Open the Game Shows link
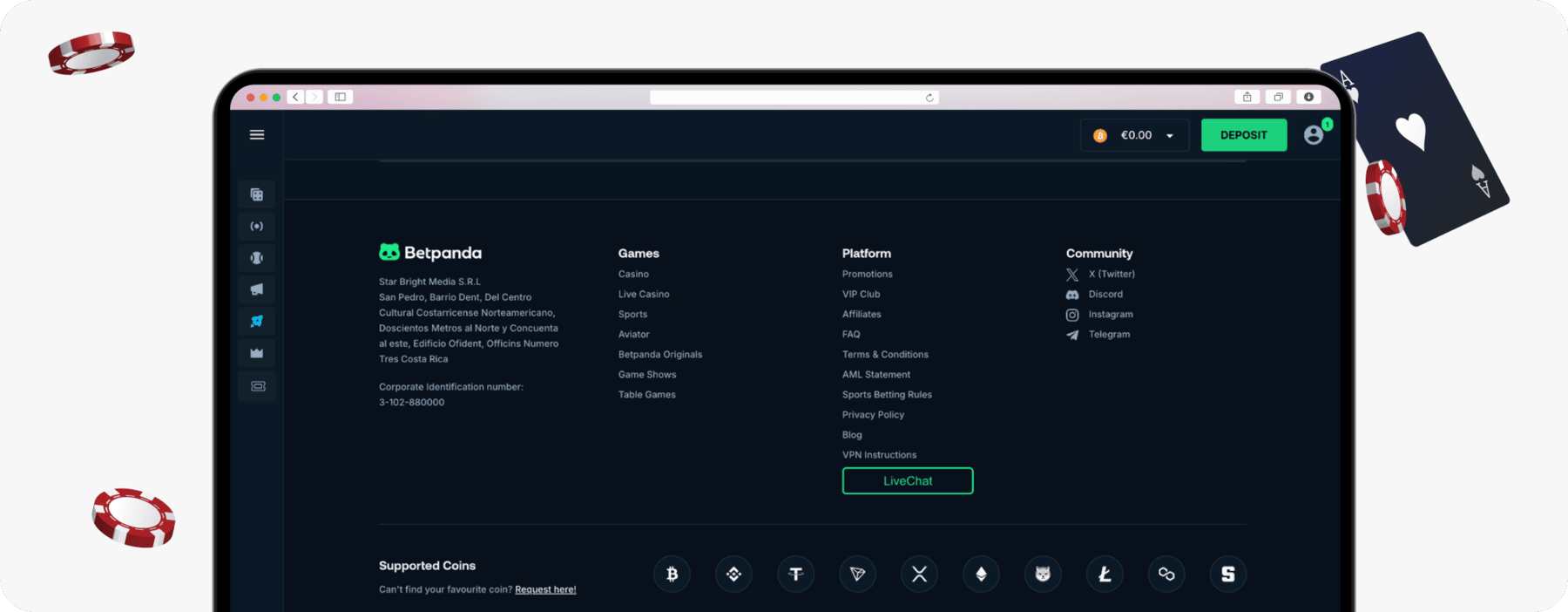Image resolution: width=1568 pixels, height=612 pixels. point(647,374)
